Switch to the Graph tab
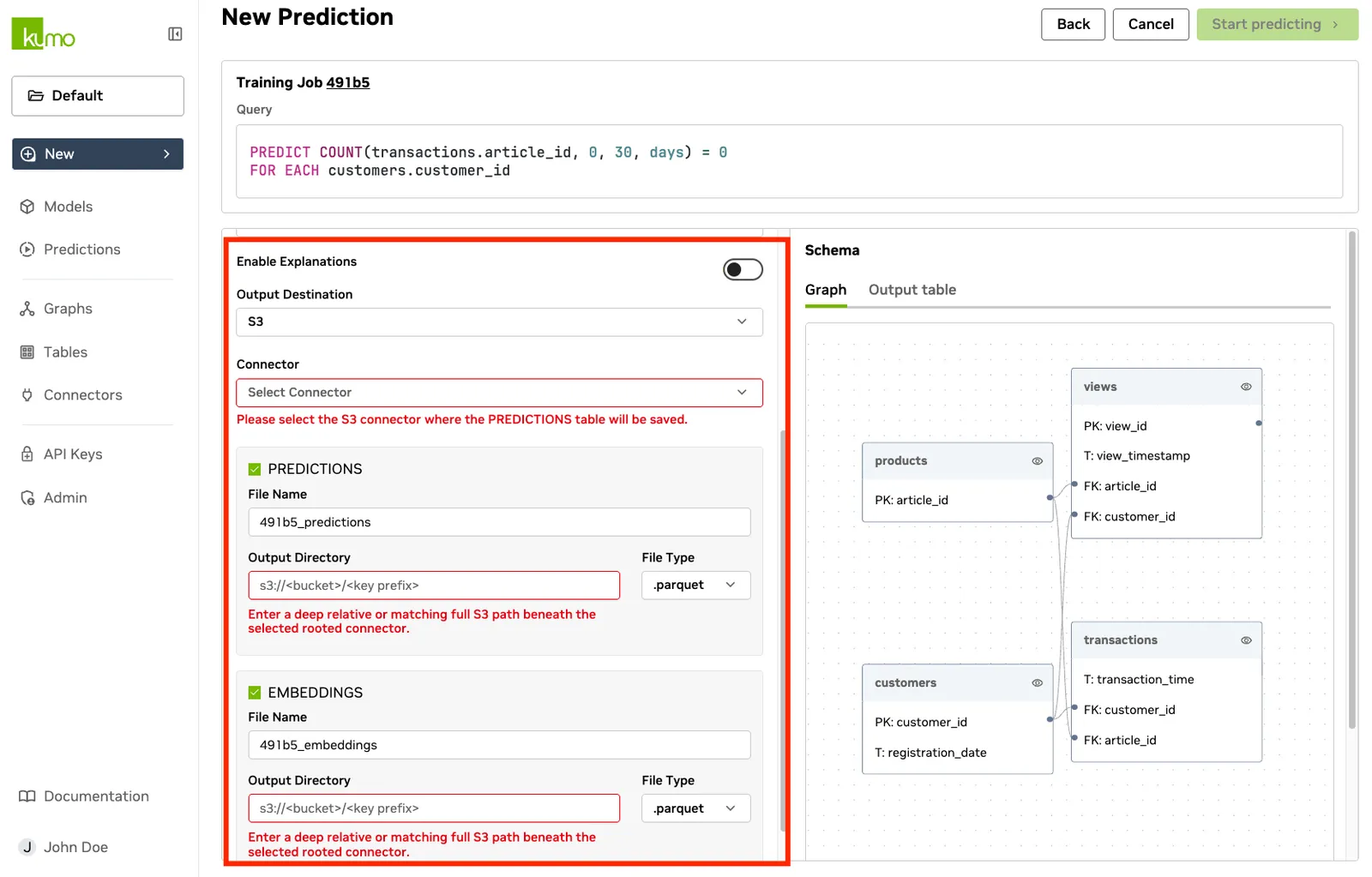 826,290
